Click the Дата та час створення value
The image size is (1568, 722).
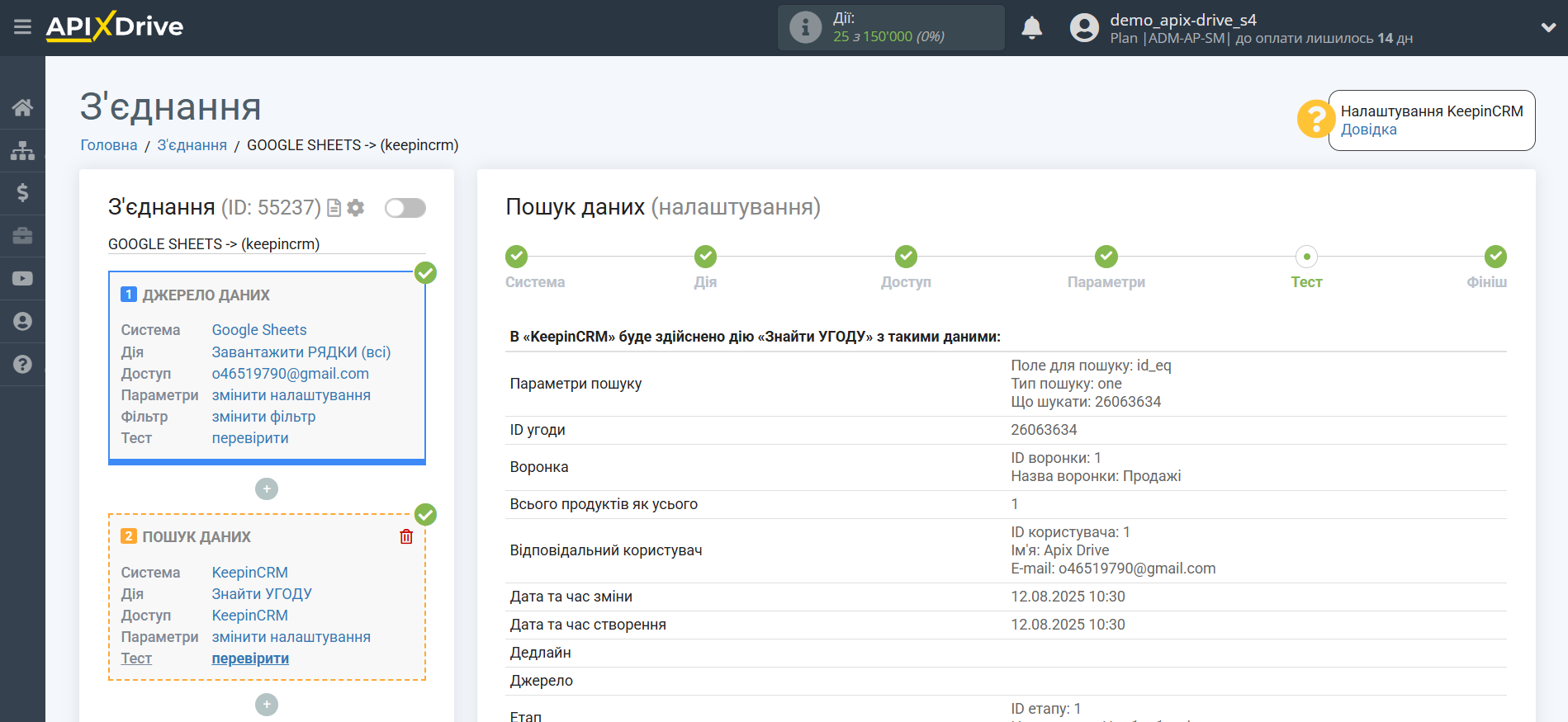(x=1068, y=625)
